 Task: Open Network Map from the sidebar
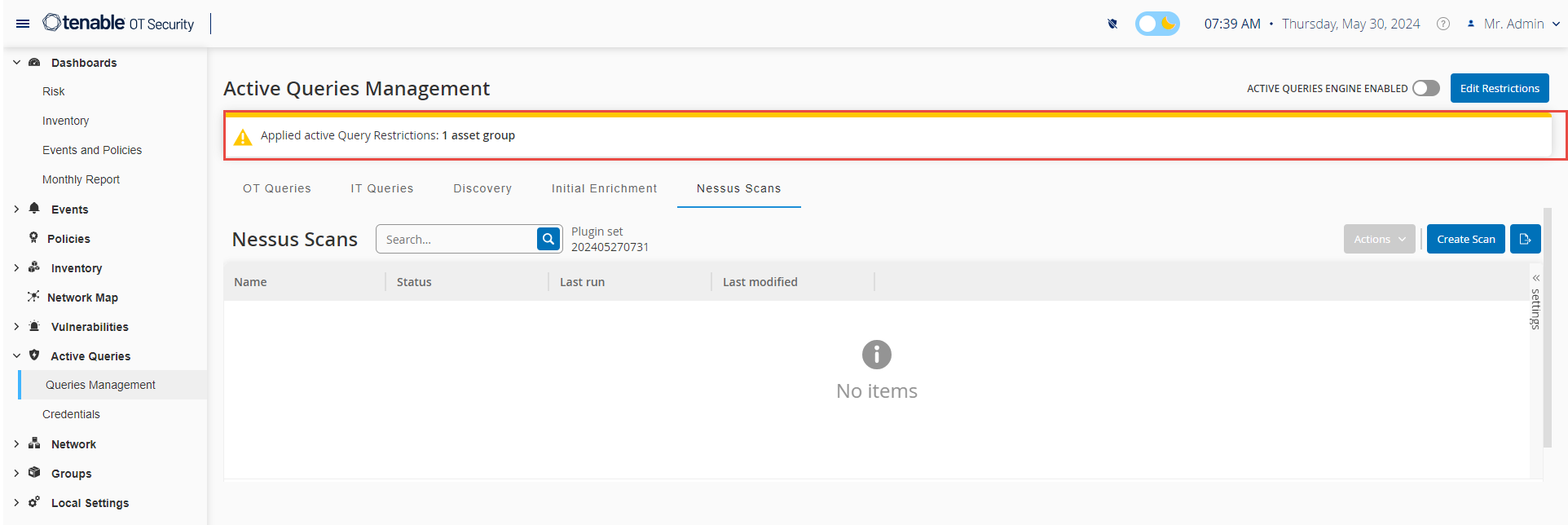point(82,298)
